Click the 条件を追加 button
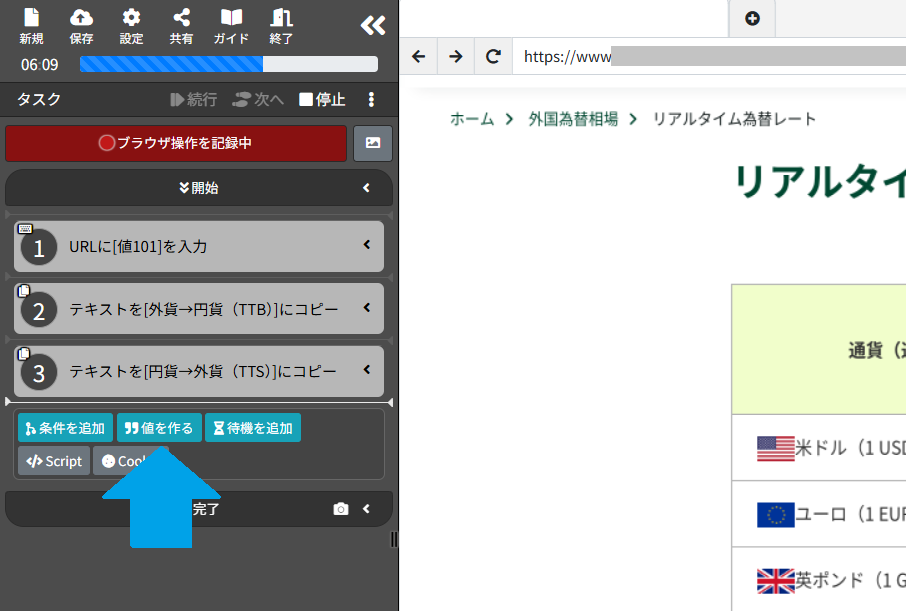Screen dimensions: 906x611 point(64,426)
